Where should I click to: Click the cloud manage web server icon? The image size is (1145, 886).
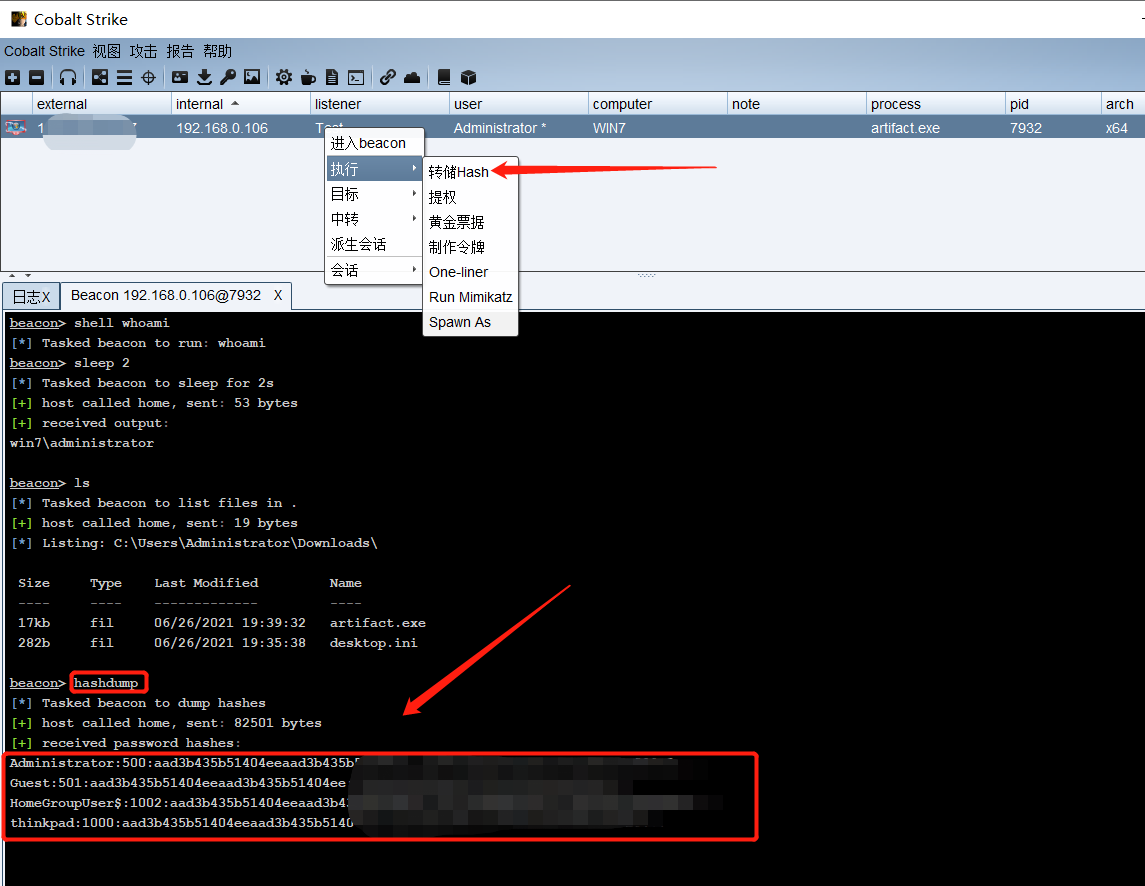(412, 77)
